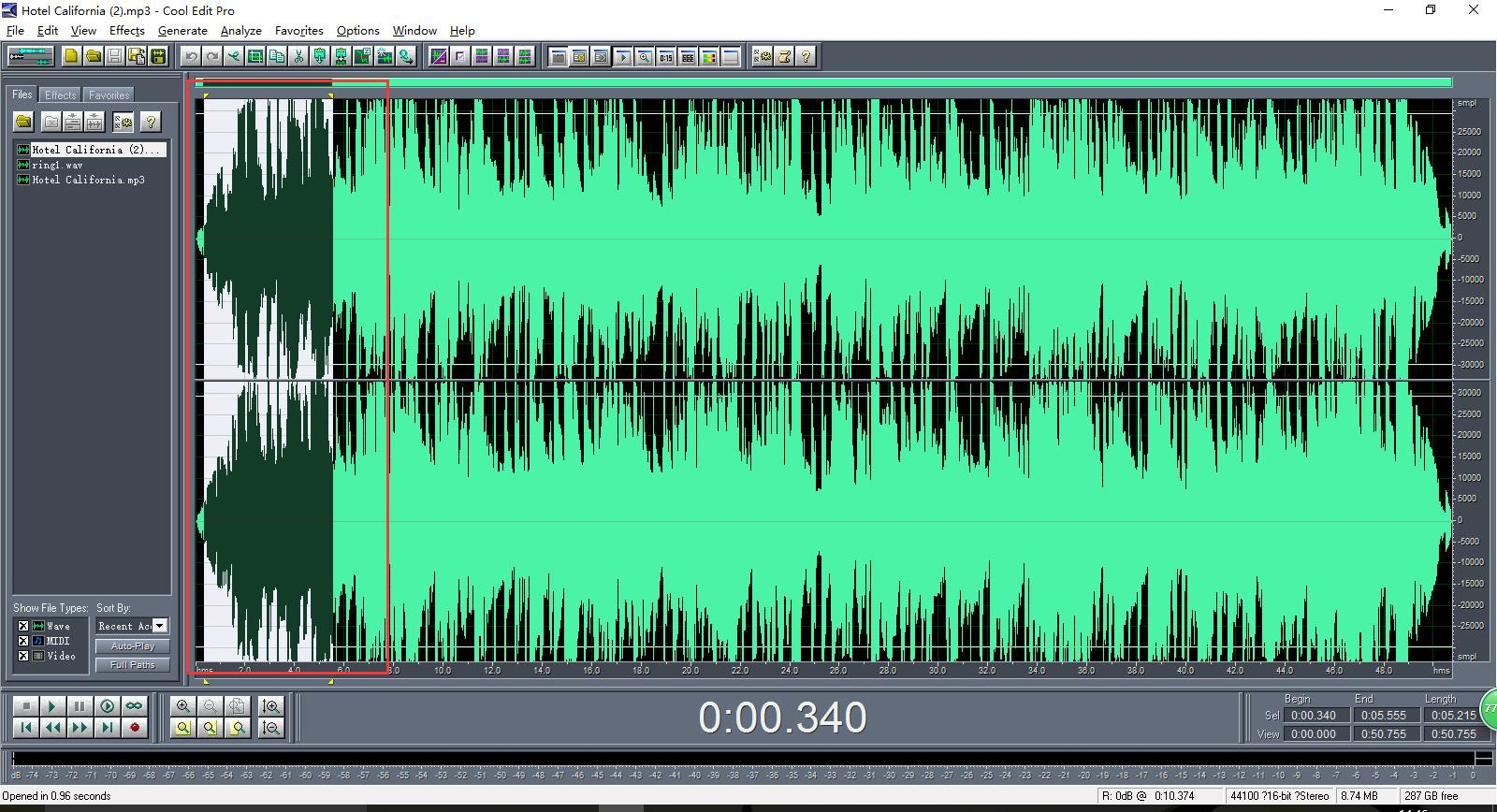
Task: Click the Zoom In Horizontally magnifier icon
Action: coord(183,706)
